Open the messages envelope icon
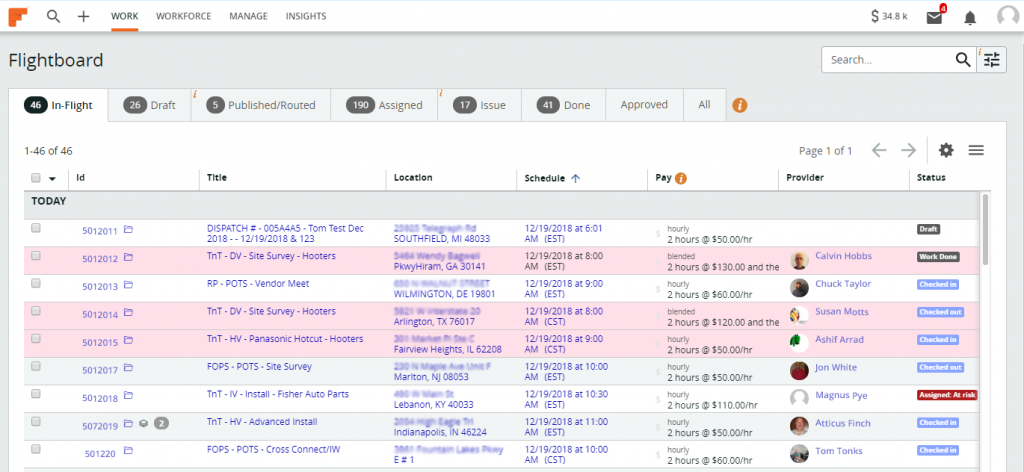 934,17
